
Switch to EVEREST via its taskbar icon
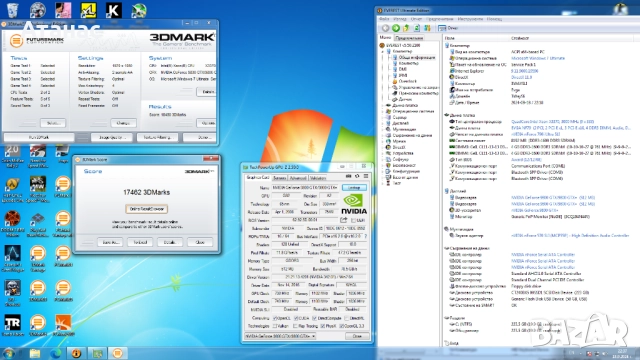click(76, 353)
